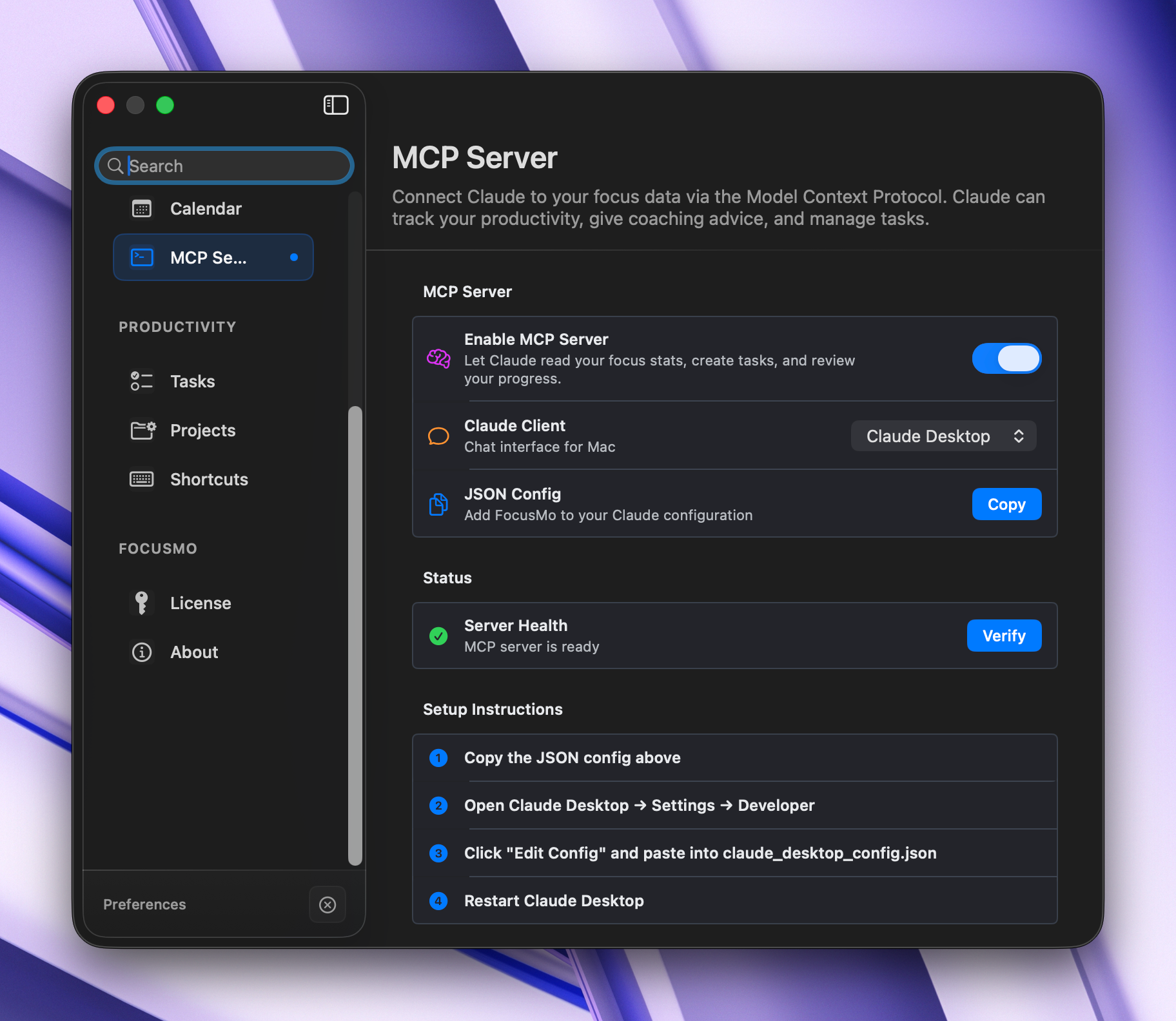
Task: Click the Preferences label
Action: (144, 904)
